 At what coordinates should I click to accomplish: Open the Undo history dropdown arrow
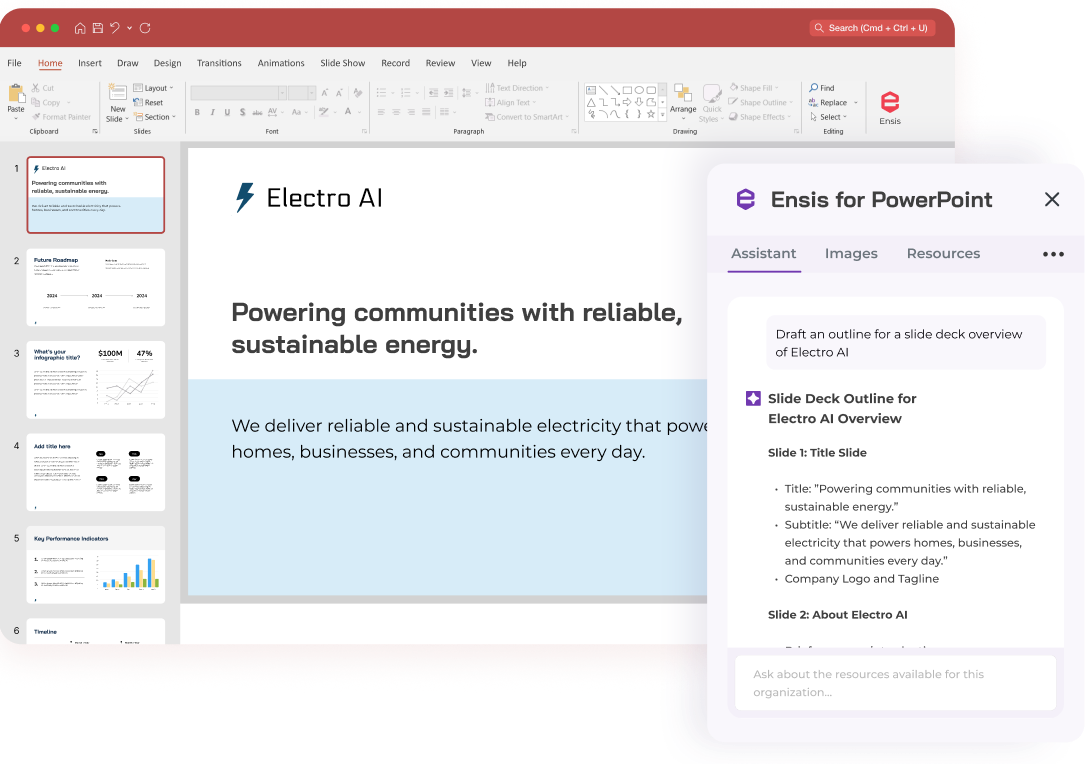(x=130, y=28)
